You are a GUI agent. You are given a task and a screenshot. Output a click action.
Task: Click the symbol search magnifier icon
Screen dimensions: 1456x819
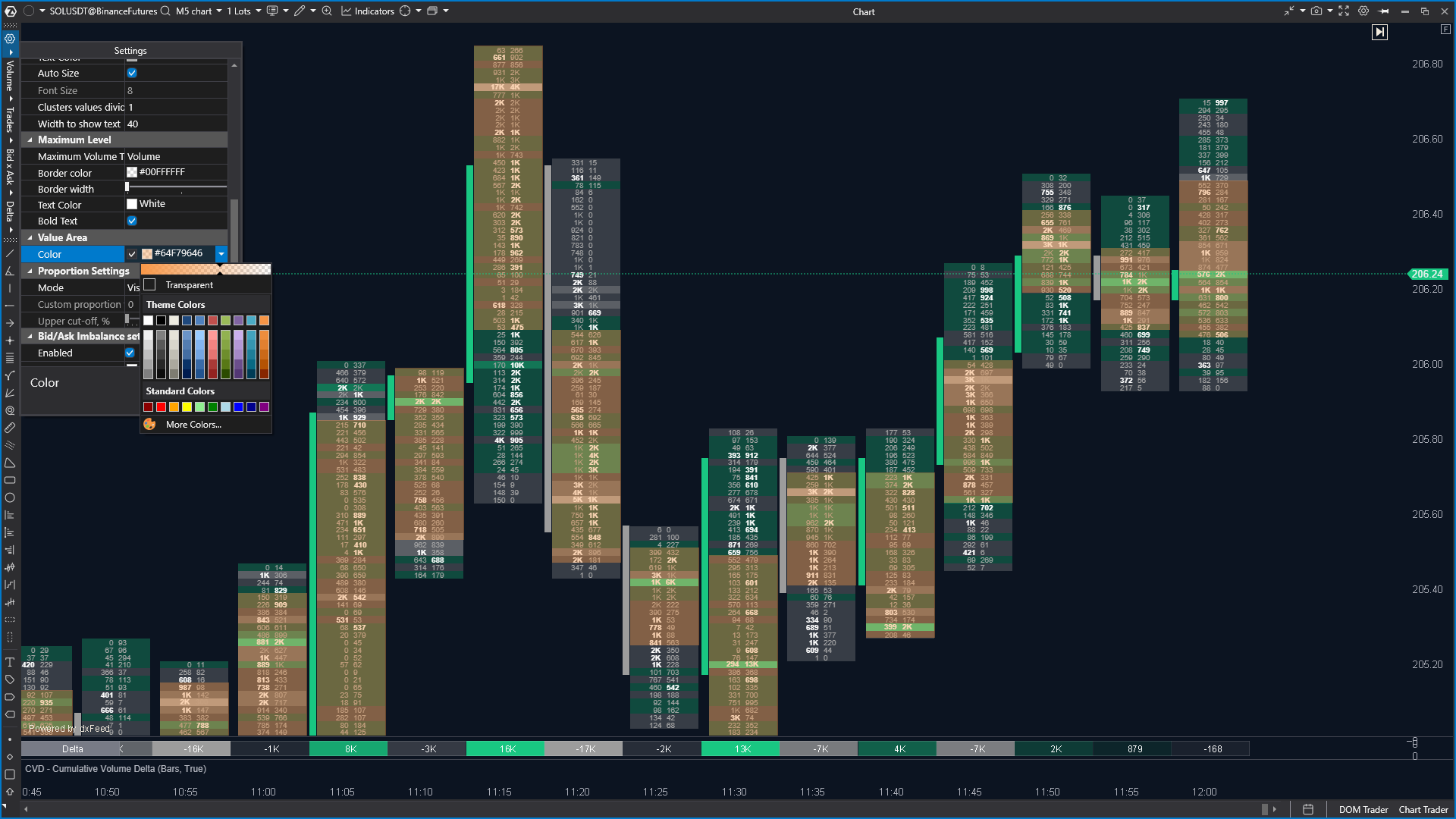coord(165,11)
